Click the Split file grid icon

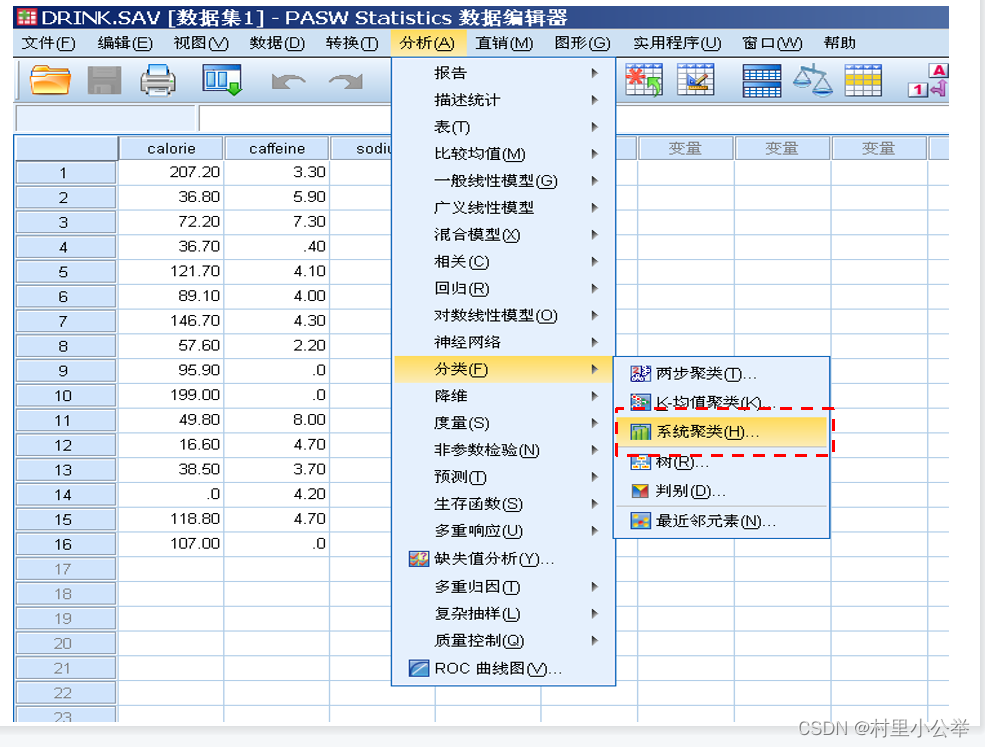pyautogui.click(x=762, y=81)
